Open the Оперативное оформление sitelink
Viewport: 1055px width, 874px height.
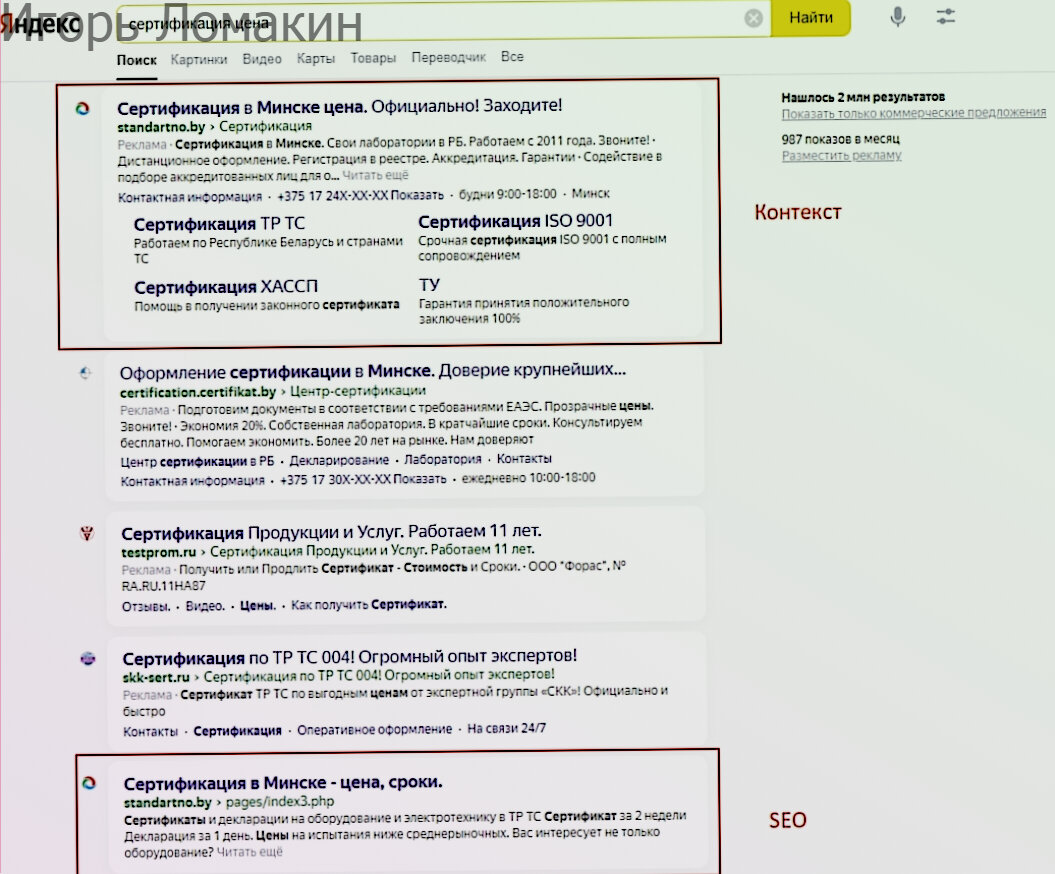pos(375,729)
